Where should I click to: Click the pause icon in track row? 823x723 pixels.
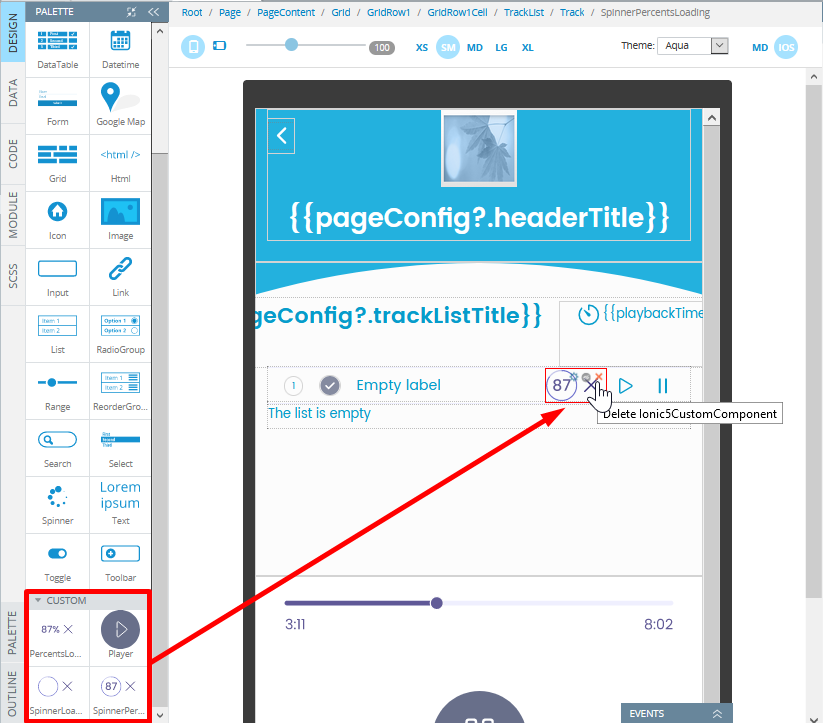pyautogui.click(x=663, y=386)
